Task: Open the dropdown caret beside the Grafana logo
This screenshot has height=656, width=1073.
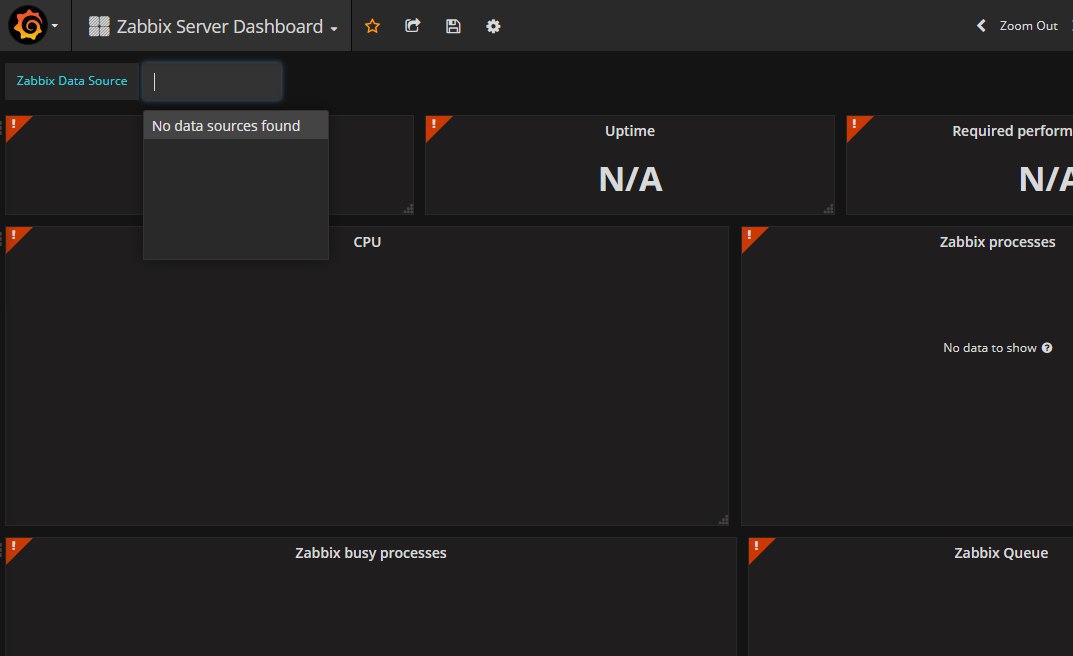Action: (x=54, y=27)
